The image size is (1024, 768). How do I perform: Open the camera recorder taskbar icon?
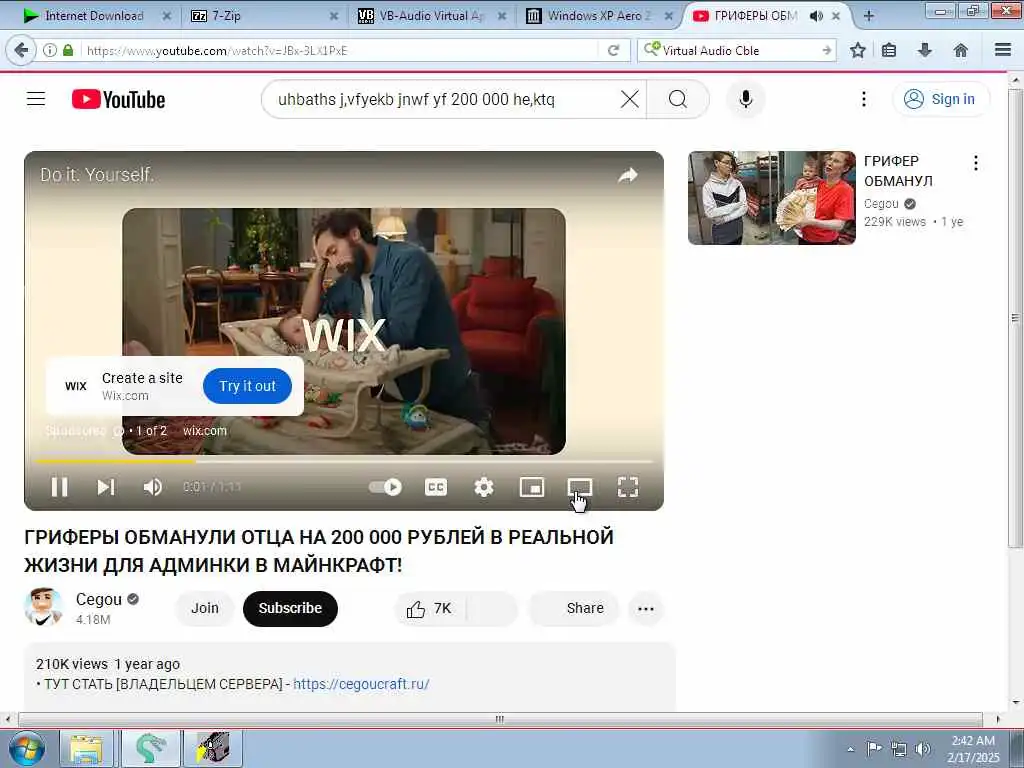click(213, 749)
